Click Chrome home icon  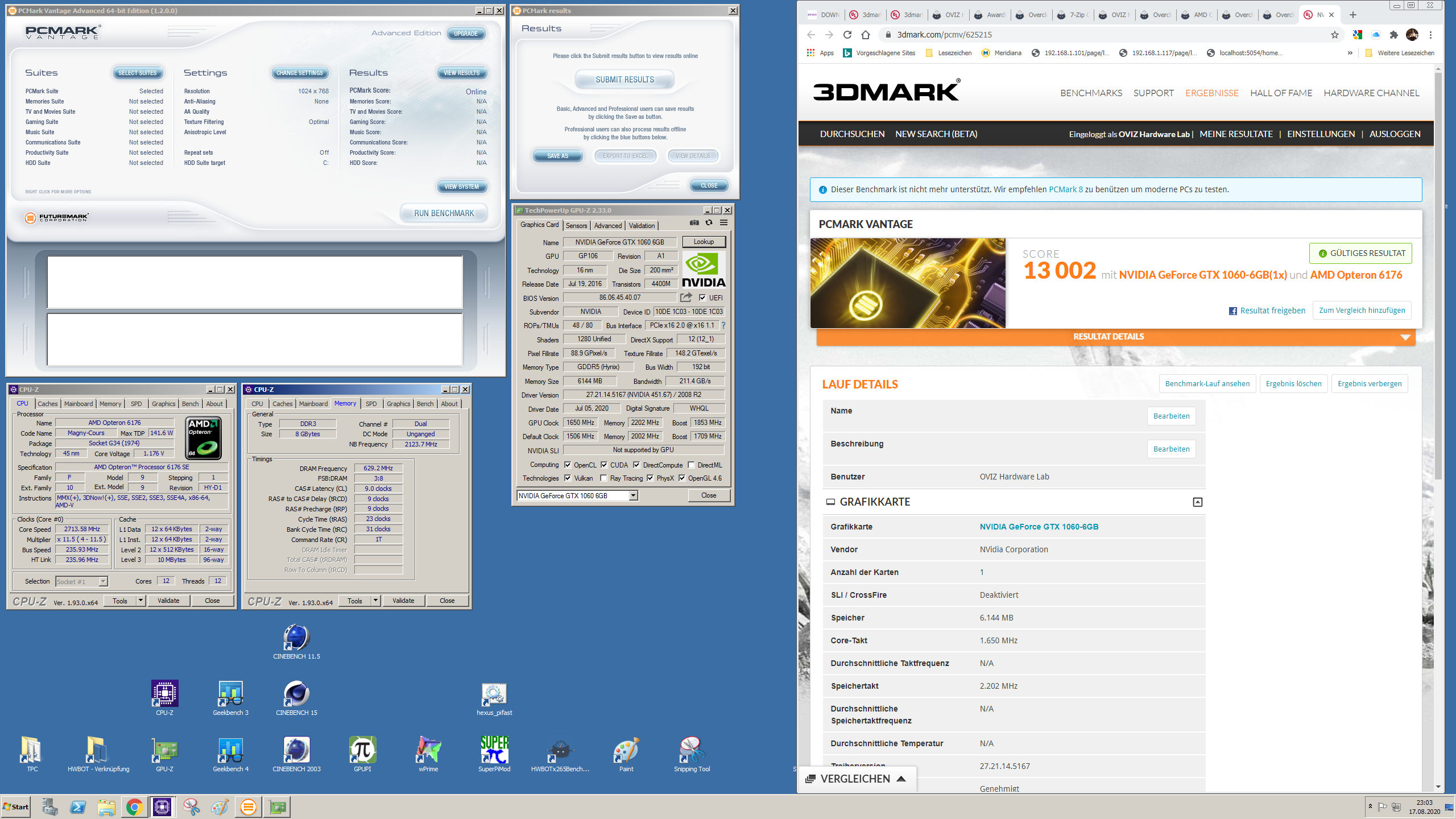[x=866, y=35]
